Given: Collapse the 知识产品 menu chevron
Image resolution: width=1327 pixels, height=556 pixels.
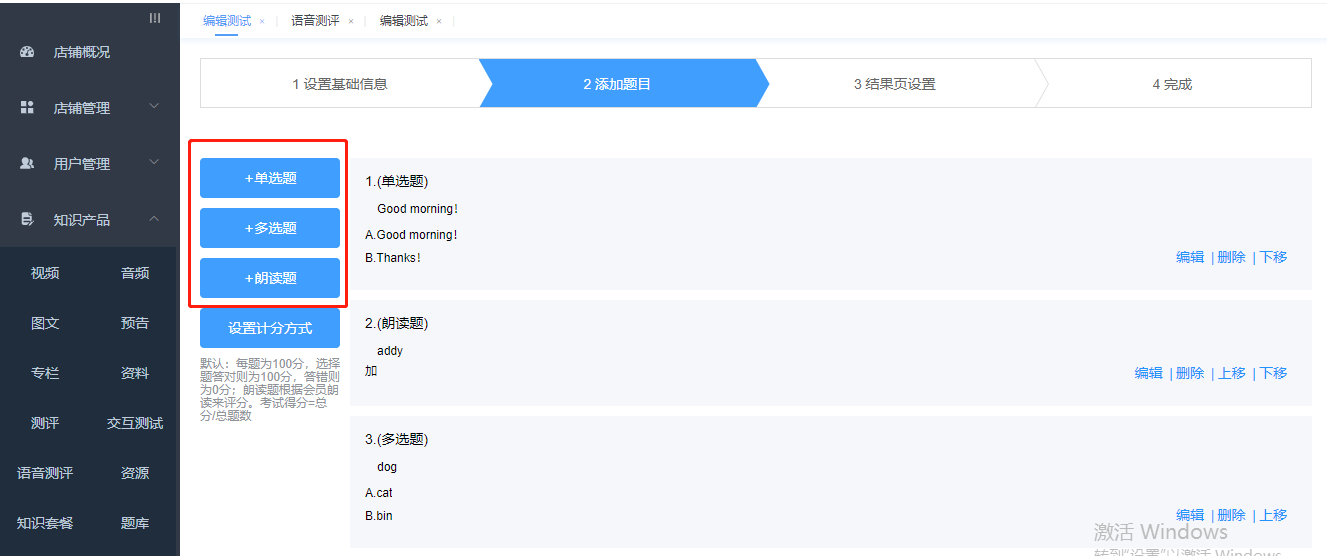Looking at the screenshot, I should 154,219.
